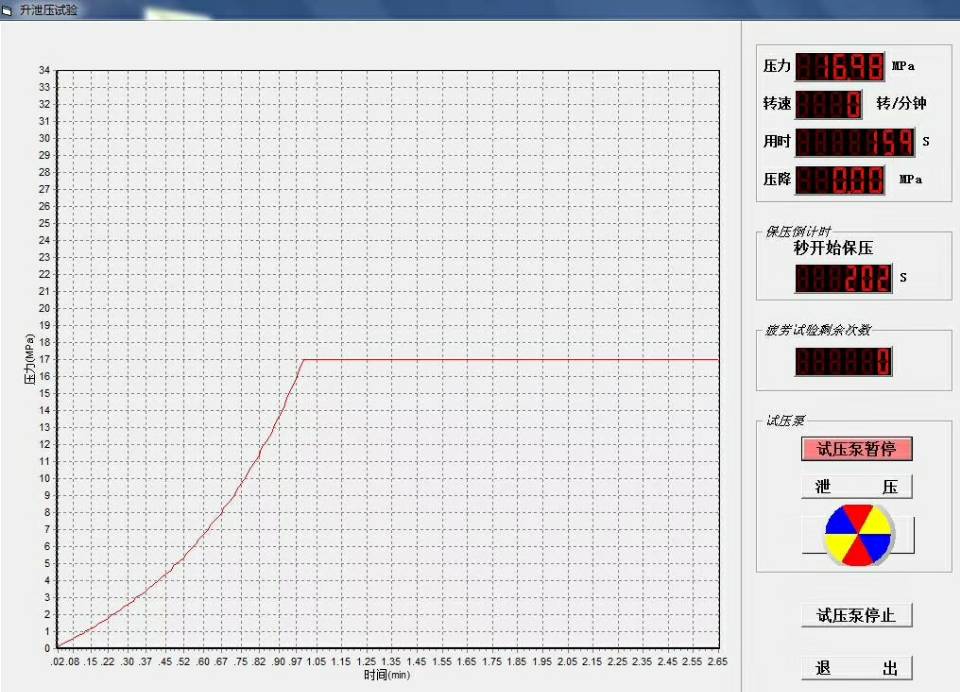Click the 压力(MPa) vertical axis title
Viewport: 960px width, 692px height.
(x=29, y=359)
